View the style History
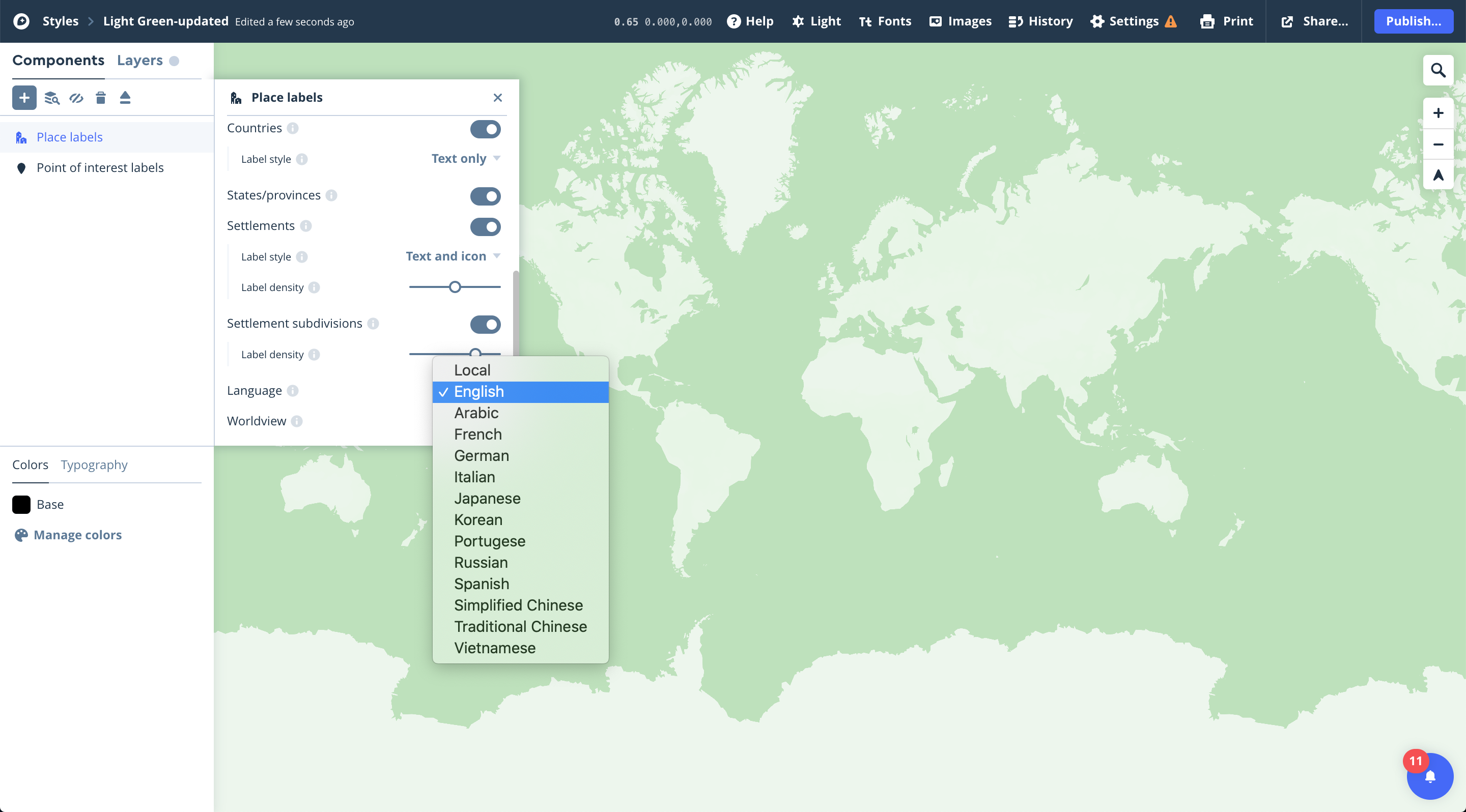 pos(1040,21)
